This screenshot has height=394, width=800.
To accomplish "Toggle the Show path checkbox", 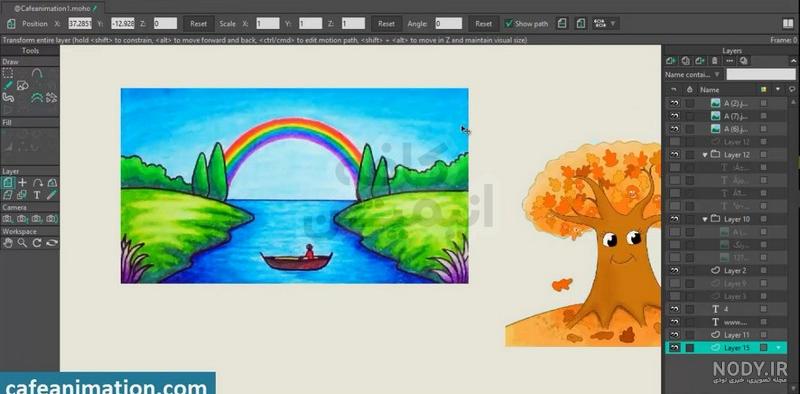I will [508, 23].
